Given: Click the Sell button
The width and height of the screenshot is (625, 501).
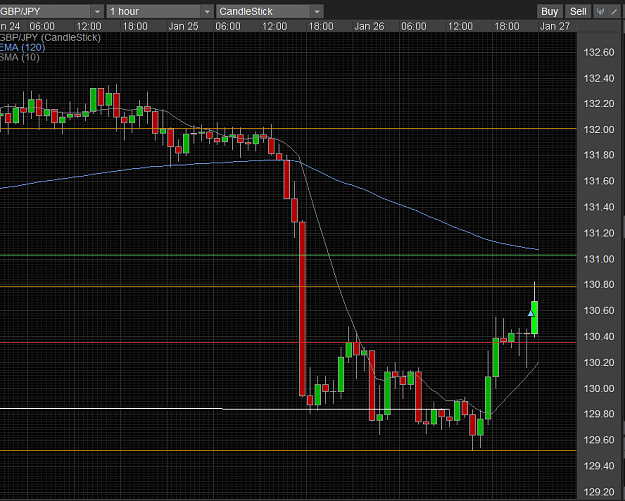Looking at the screenshot, I should tap(578, 12).
